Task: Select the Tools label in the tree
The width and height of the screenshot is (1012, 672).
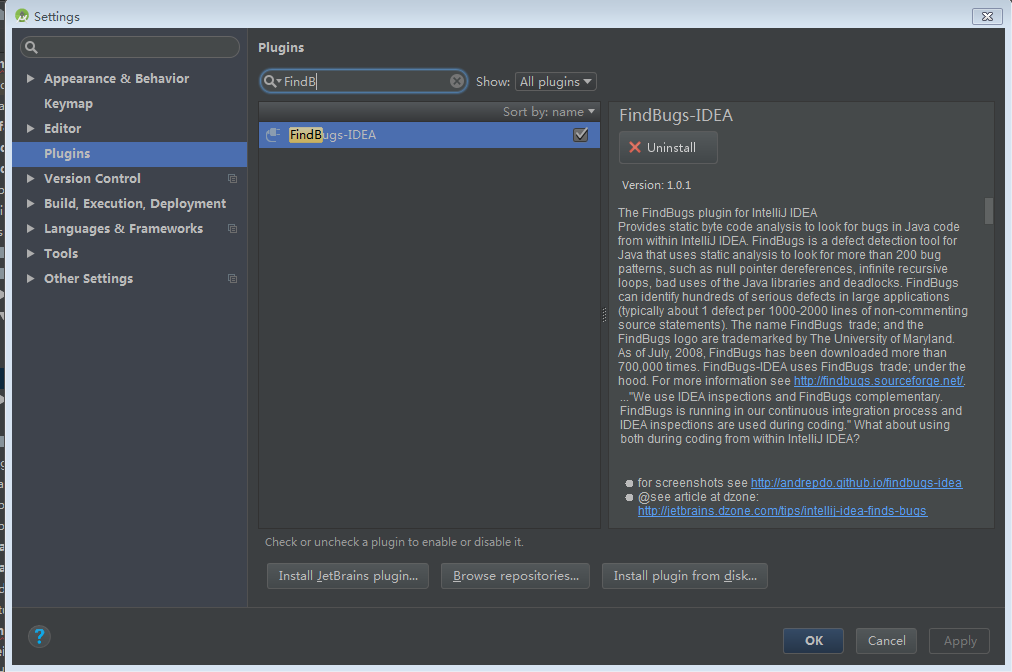Action: coord(61,254)
